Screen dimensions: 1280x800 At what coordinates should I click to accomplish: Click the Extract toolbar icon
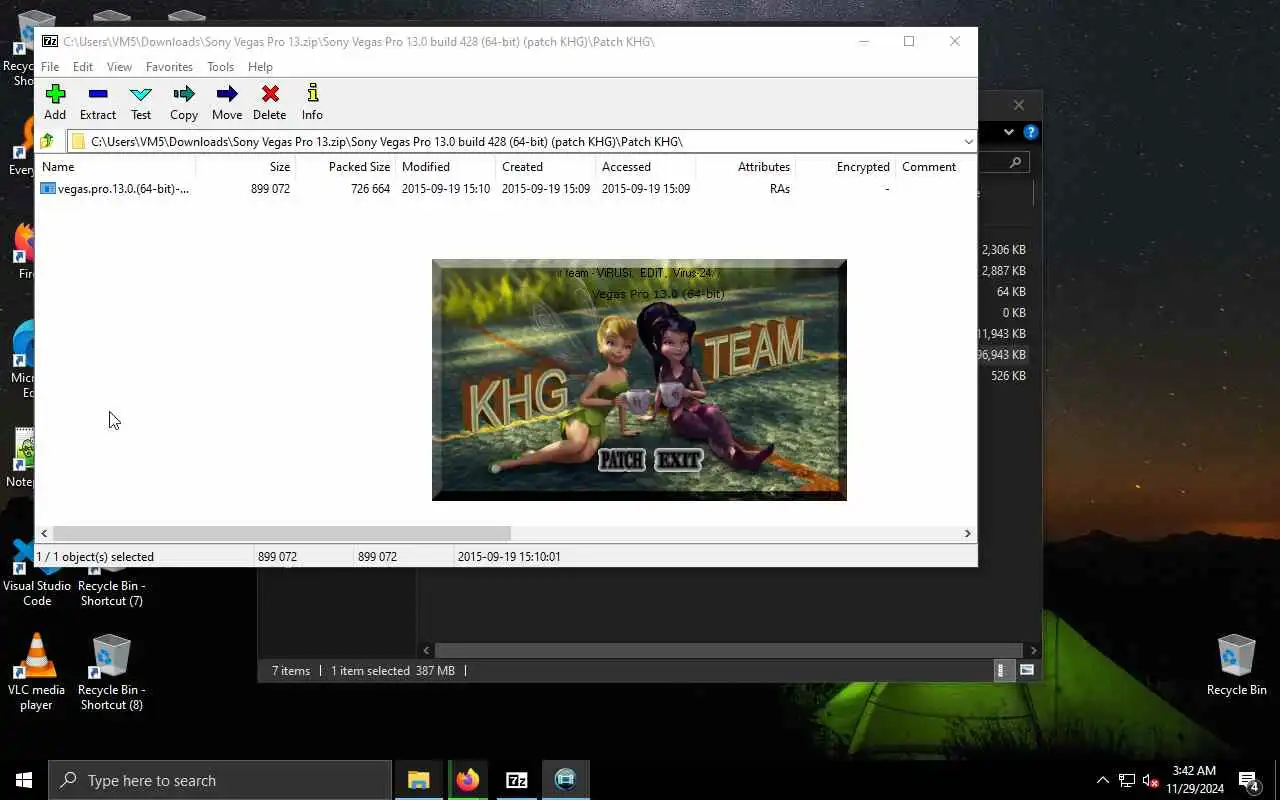click(x=98, y=102)
